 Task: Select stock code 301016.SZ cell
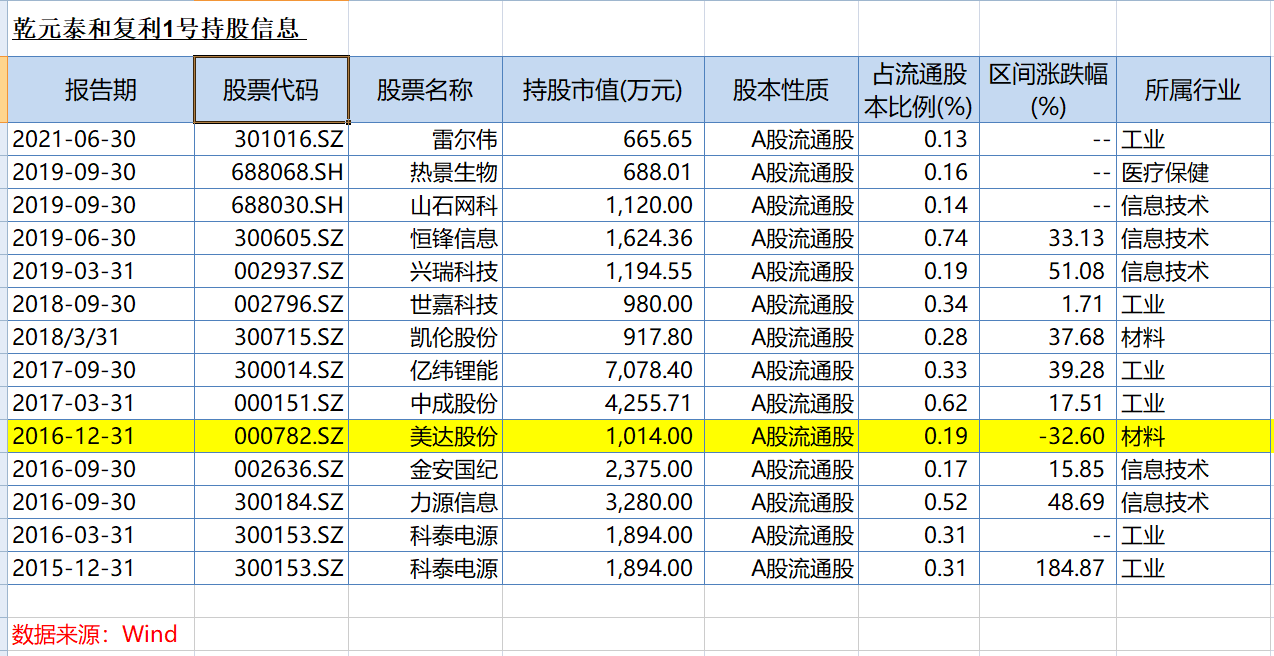[x=289, y=140]
